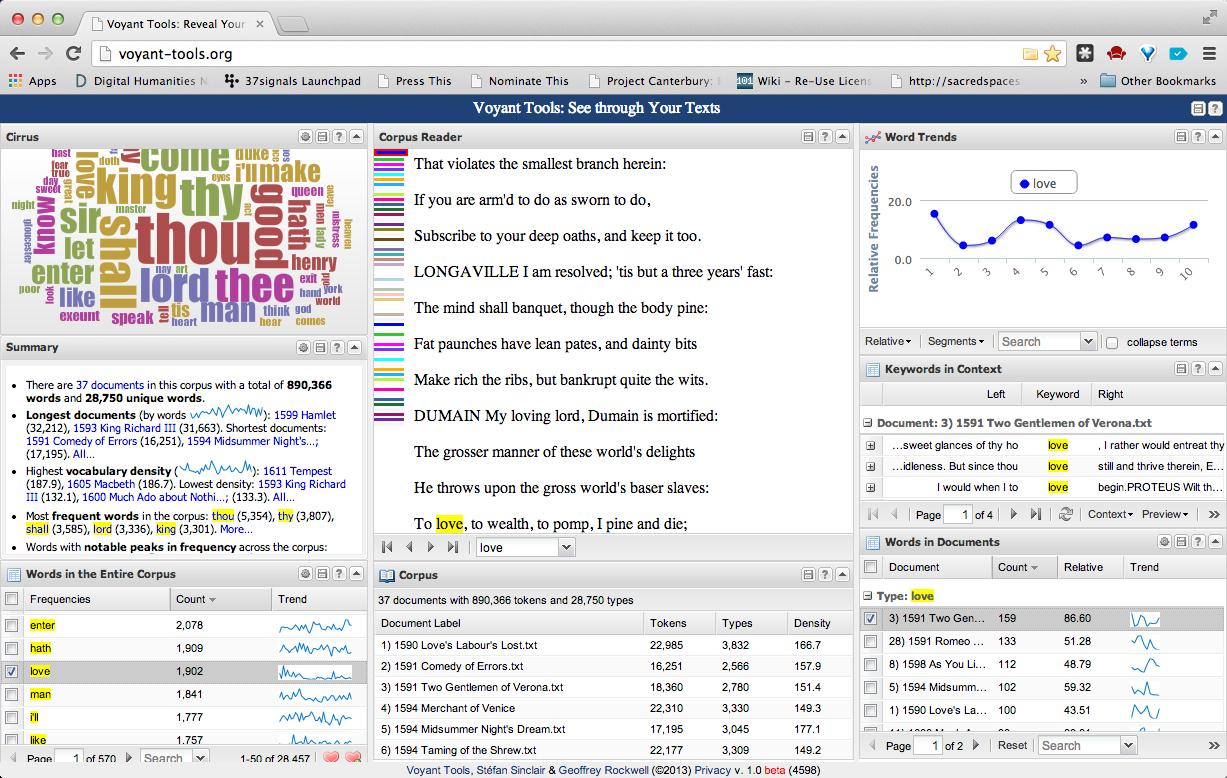Open Words in the Entire Corpus options gear

tap(304, 574)
